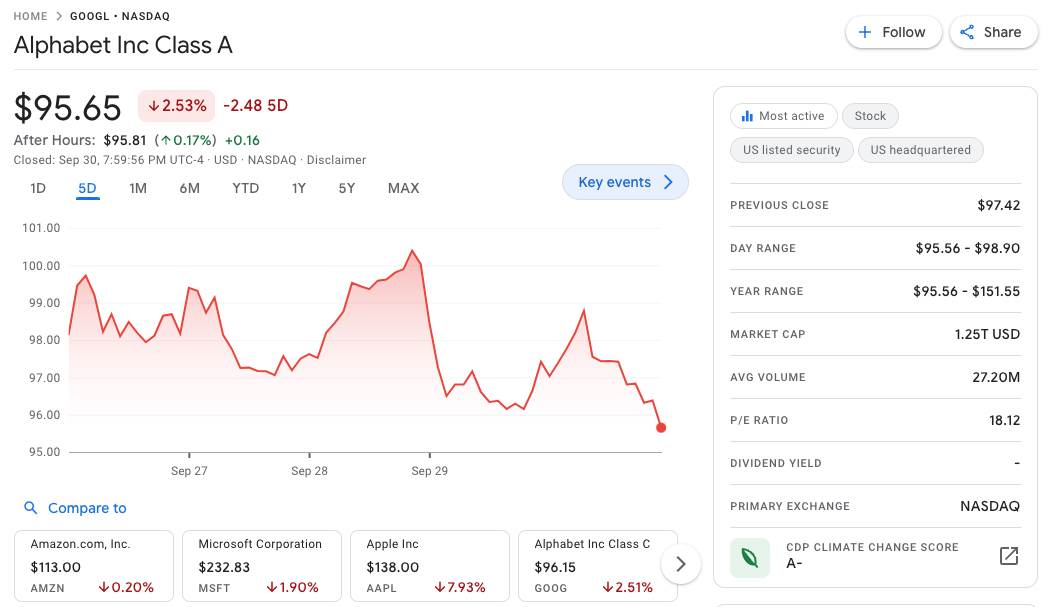Select the US headquartered chip
The width and height of the screenshot is (1043, 607).
tap(920, 150)
